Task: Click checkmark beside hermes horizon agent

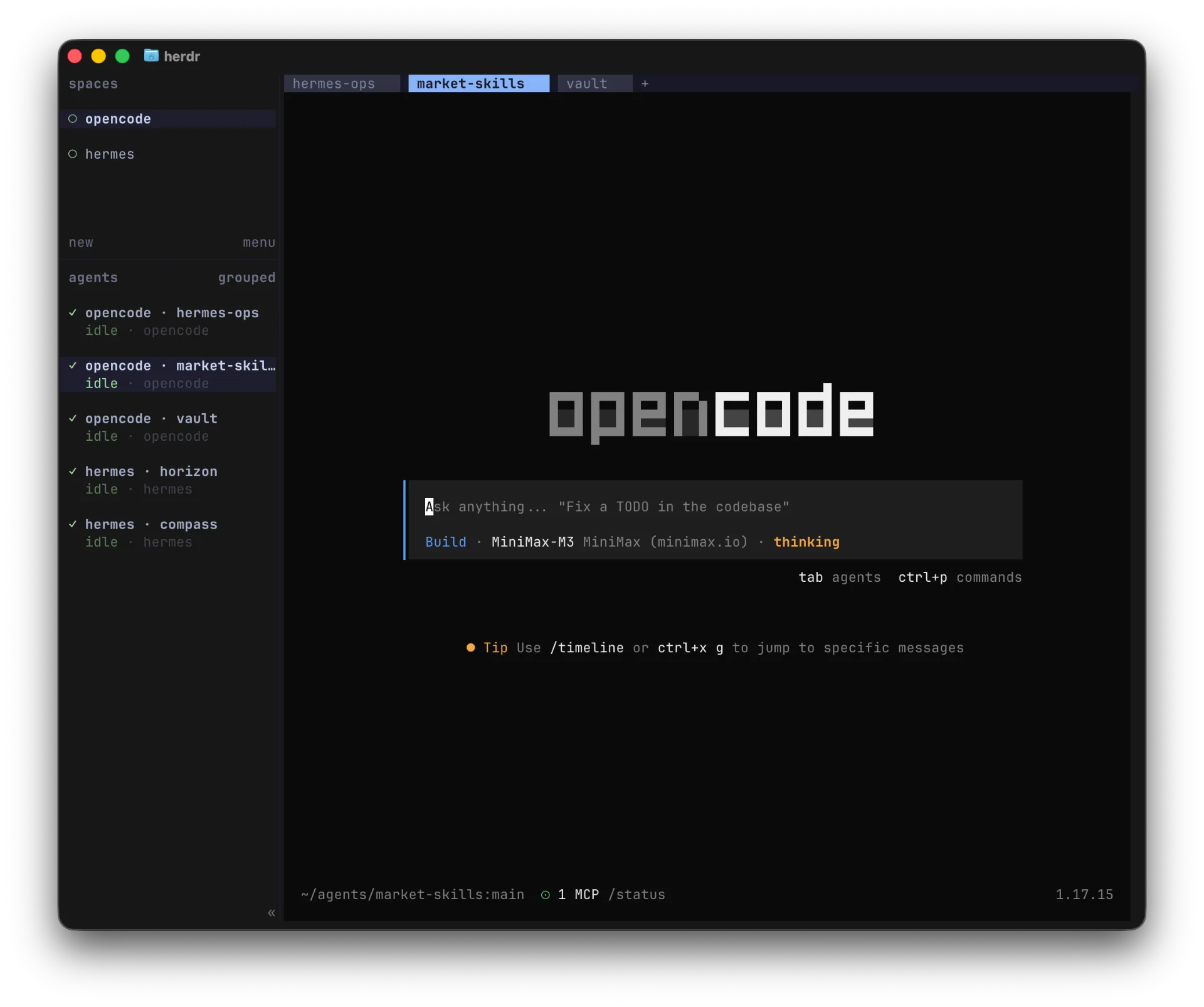Action: [73, 471]
